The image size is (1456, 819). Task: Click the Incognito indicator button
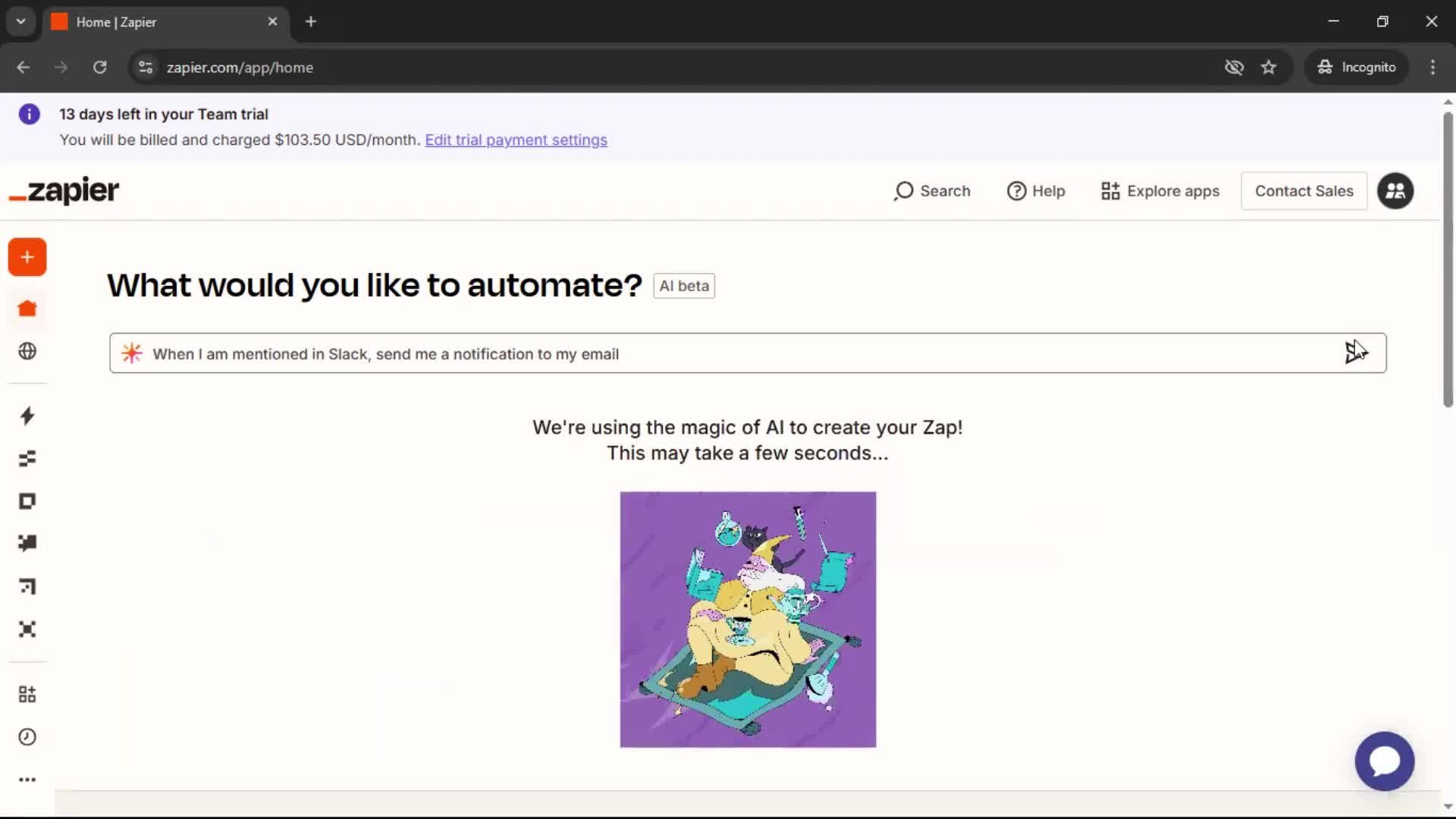point(1356,67)
